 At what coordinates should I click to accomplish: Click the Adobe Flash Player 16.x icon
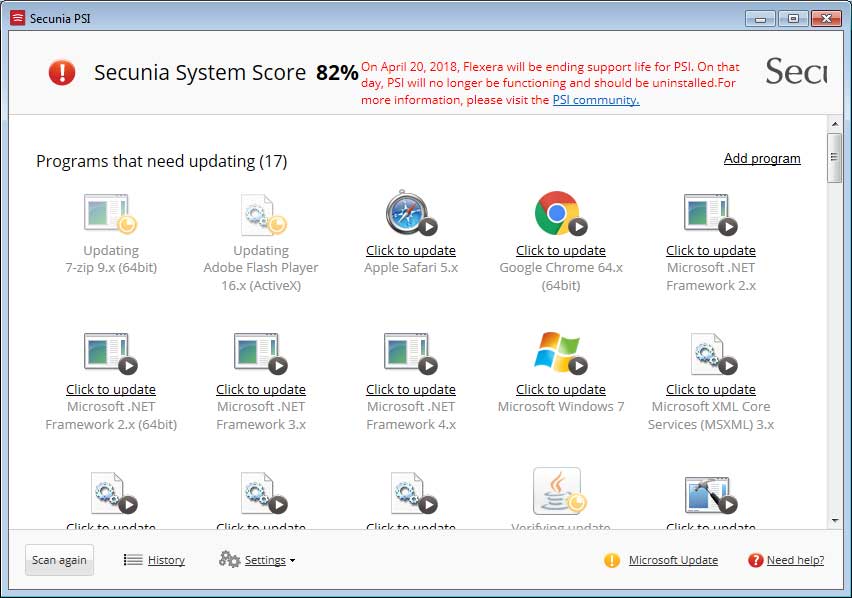pos(264,214)
